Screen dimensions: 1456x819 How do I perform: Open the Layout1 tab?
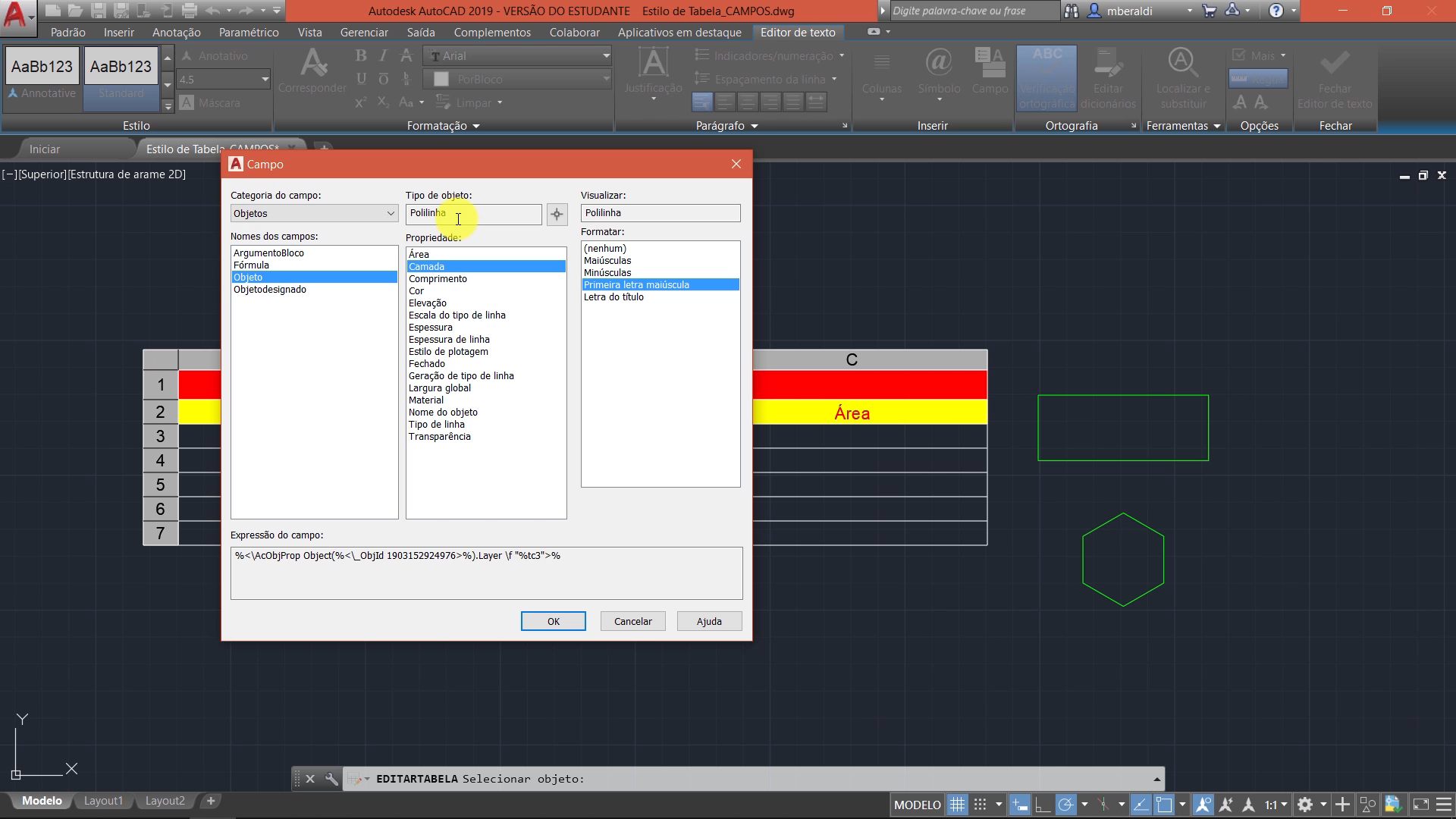[103, 800]
